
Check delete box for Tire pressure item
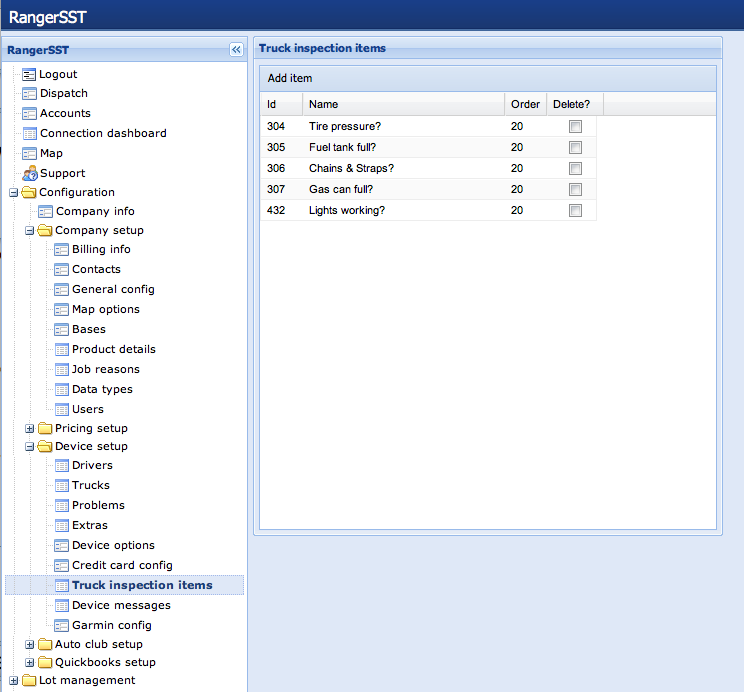click(x=575, y=126)
